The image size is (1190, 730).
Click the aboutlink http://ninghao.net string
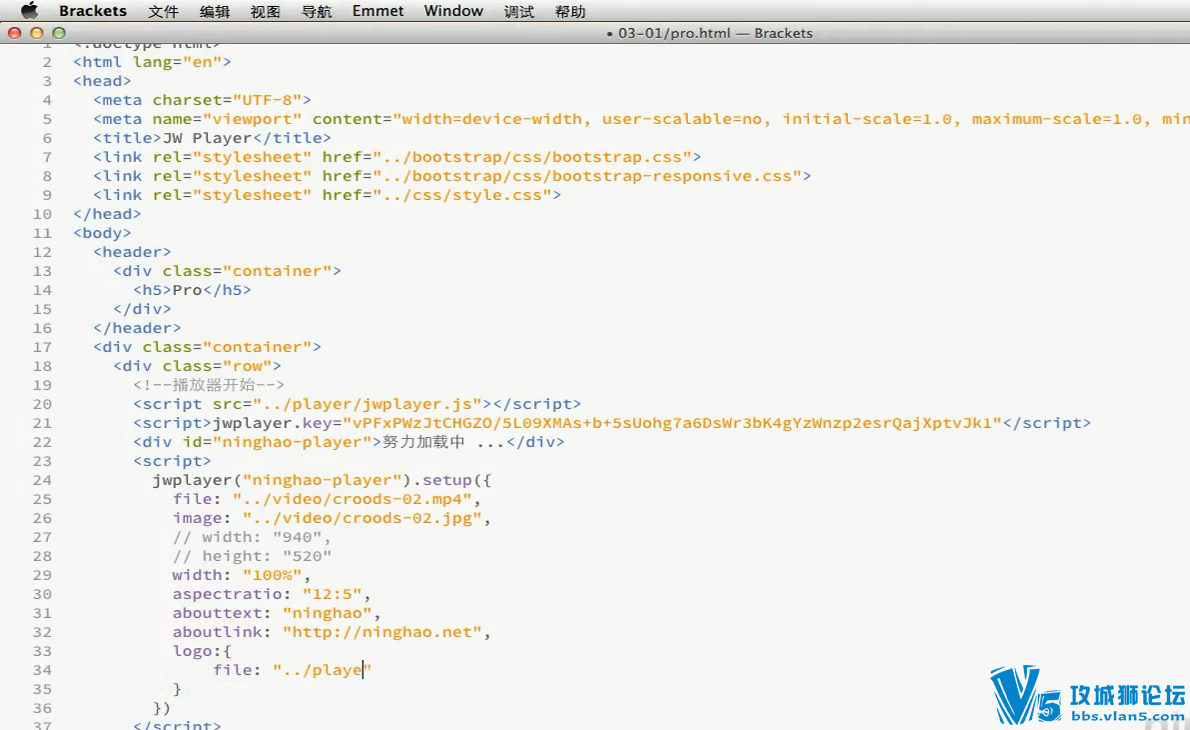(382, 632)
